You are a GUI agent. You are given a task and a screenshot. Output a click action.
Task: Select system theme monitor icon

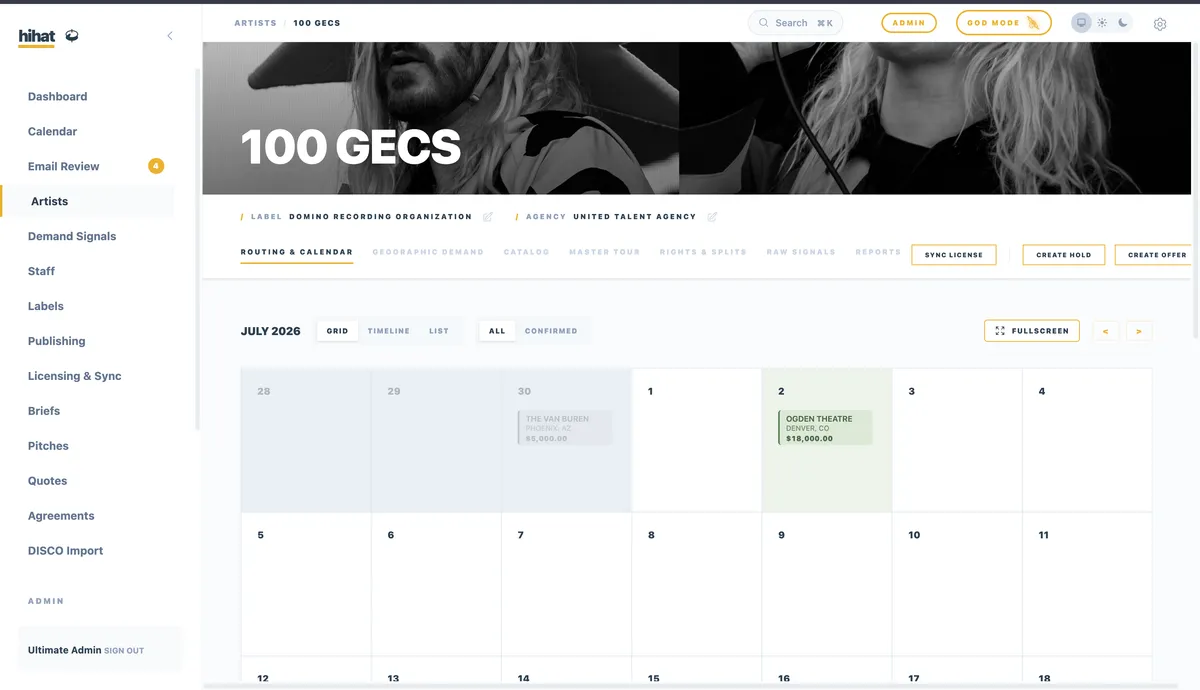[1081, 23]
